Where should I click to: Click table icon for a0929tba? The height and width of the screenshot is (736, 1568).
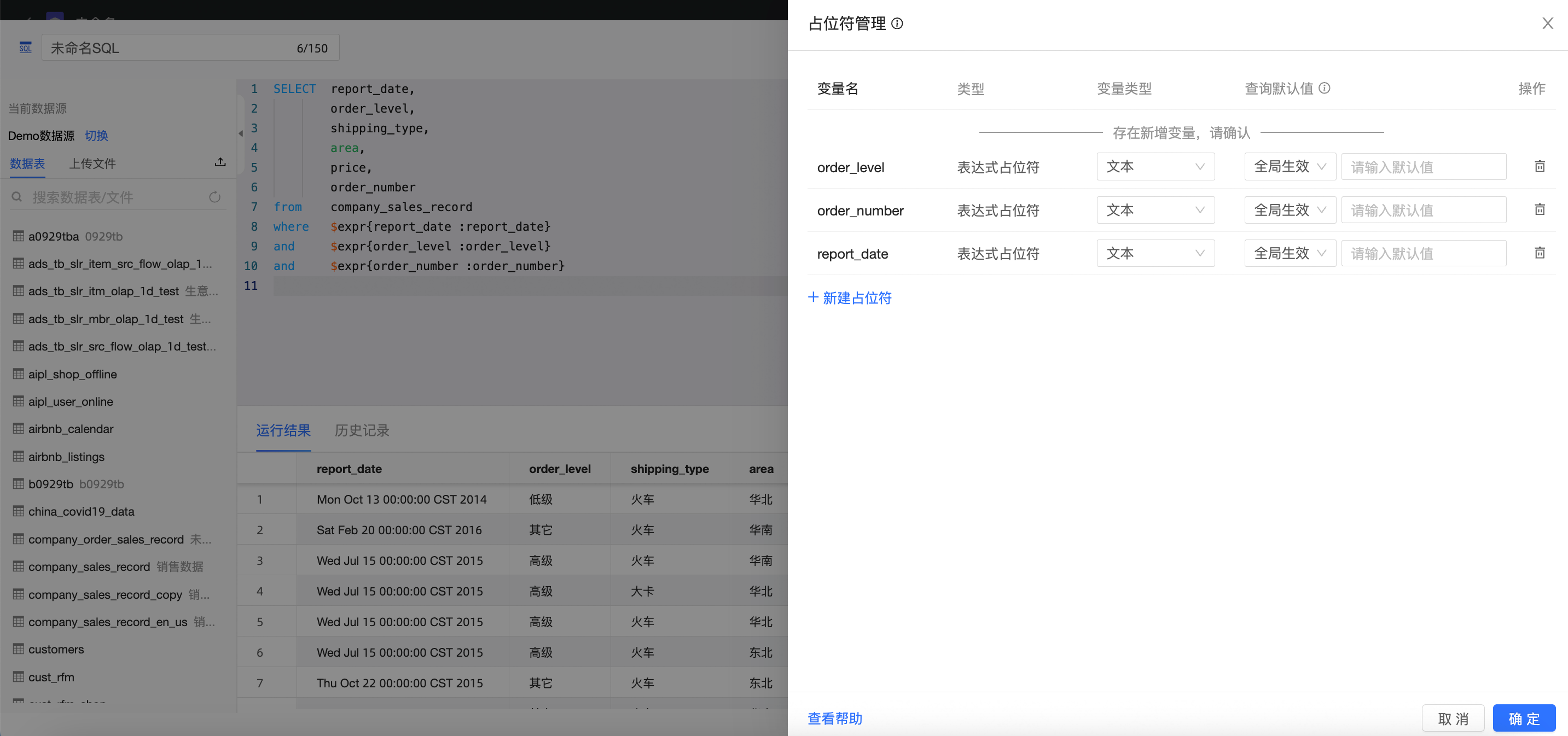coord(19,236)
